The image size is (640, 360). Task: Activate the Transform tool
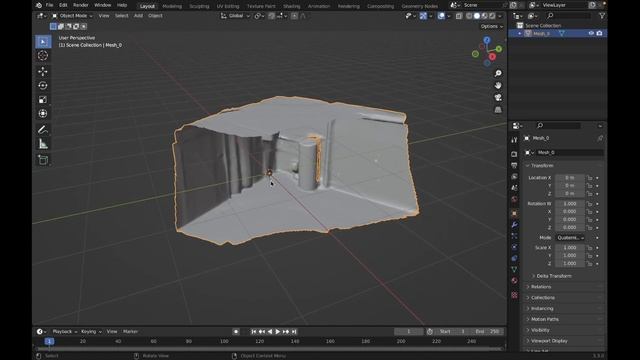tap(43, 113)
